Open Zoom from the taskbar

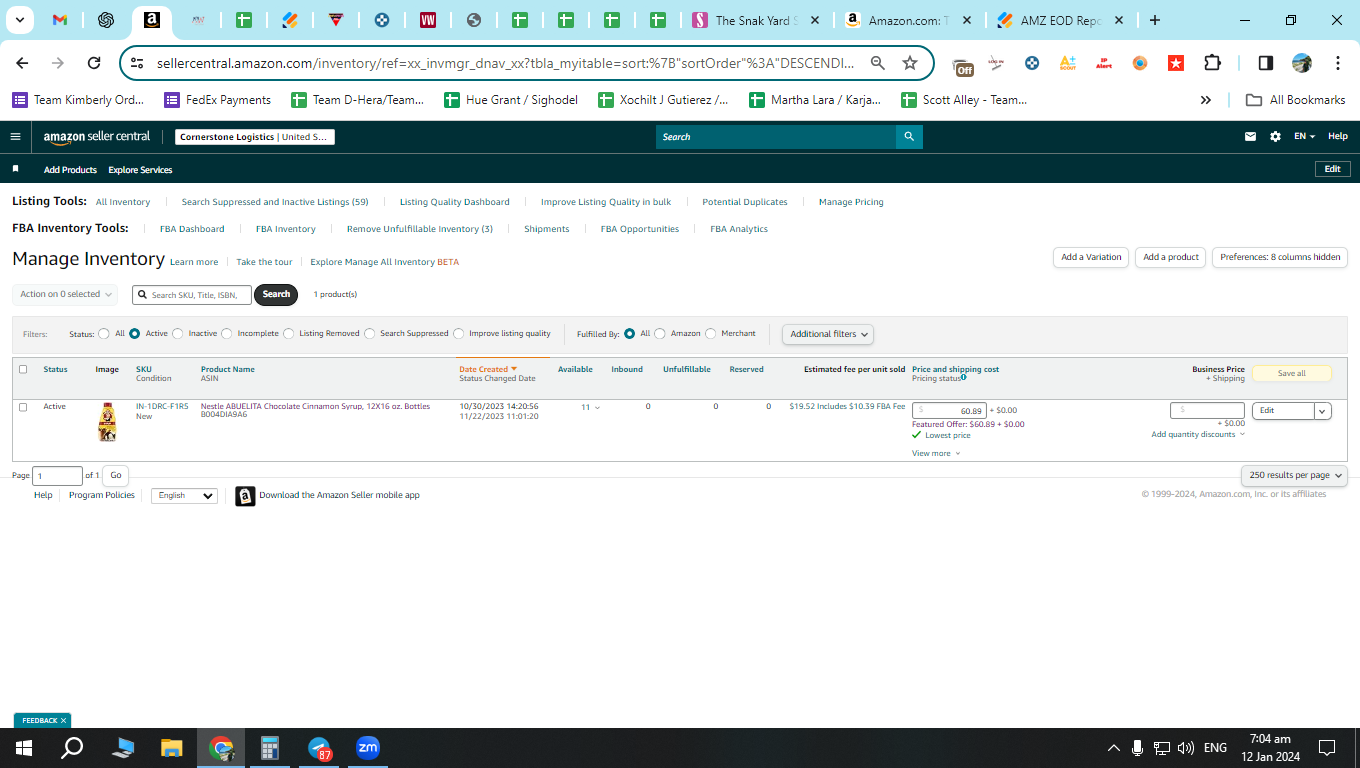coord(368,748)
